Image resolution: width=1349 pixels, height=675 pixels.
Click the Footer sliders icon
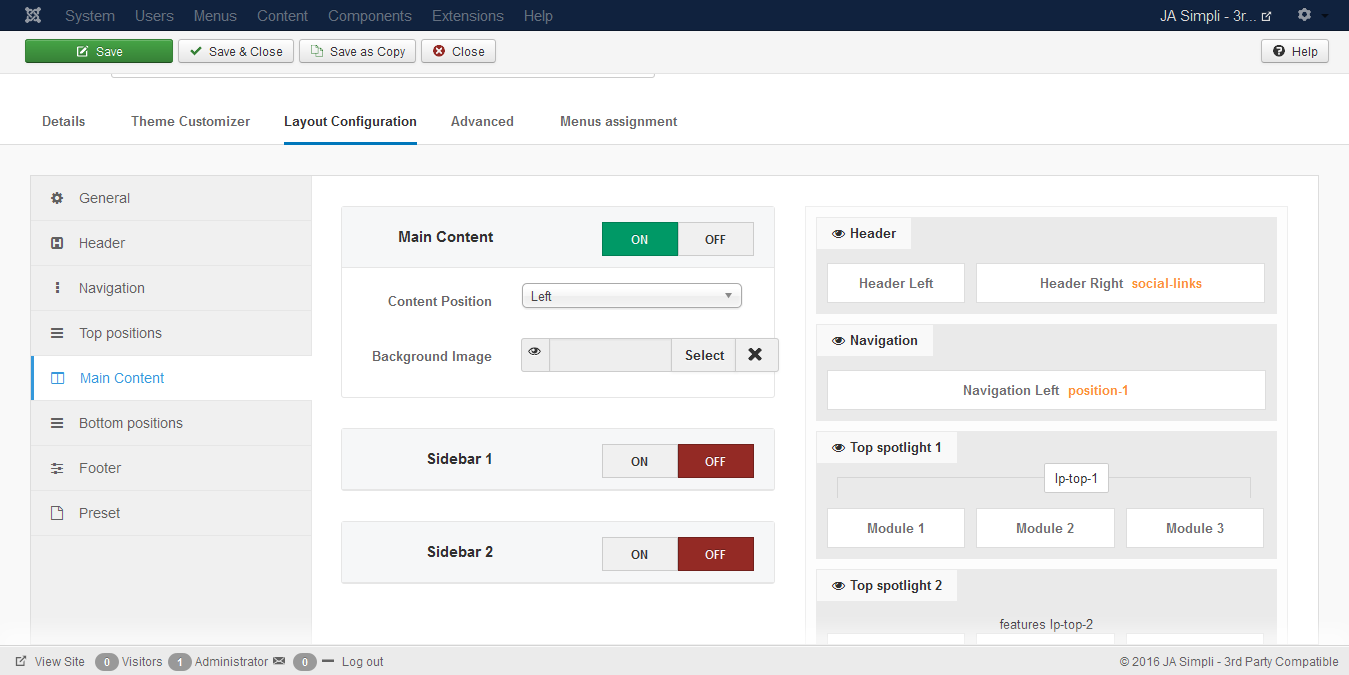[57, 468]
